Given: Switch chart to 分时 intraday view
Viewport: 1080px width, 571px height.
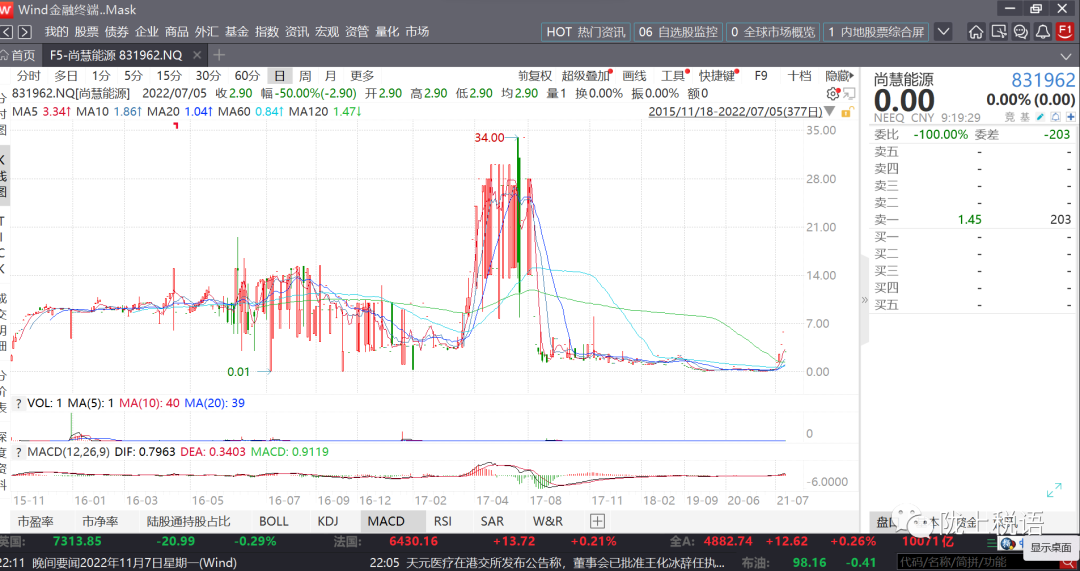Looking at the screenshot, I should tap(29, 76).
